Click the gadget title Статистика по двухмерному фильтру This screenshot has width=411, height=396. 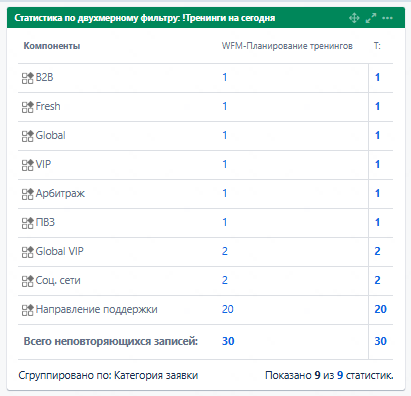coord(145,18)
